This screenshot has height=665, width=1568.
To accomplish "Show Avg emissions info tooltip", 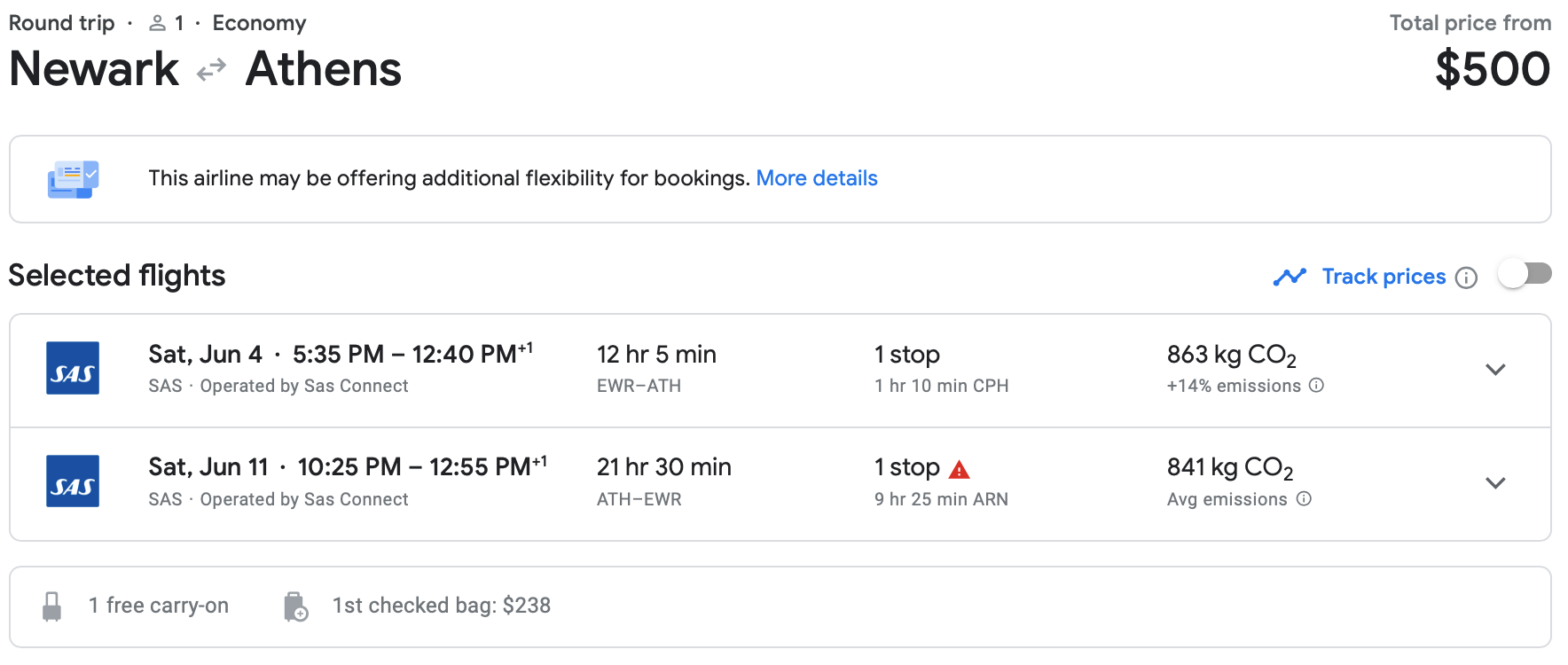I will [1304, 499].
